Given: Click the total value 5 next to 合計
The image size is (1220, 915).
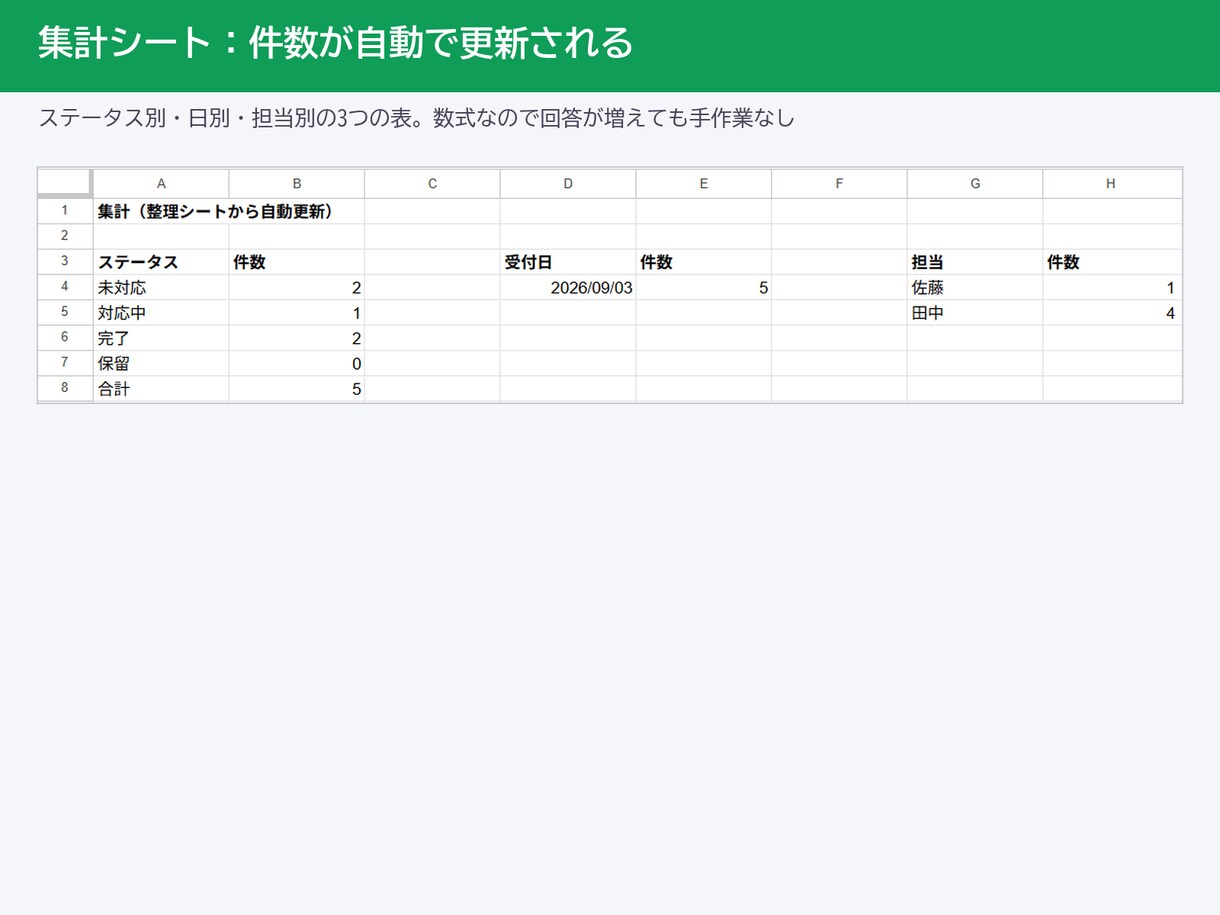Looking at the screenshot, I should 297,389.
